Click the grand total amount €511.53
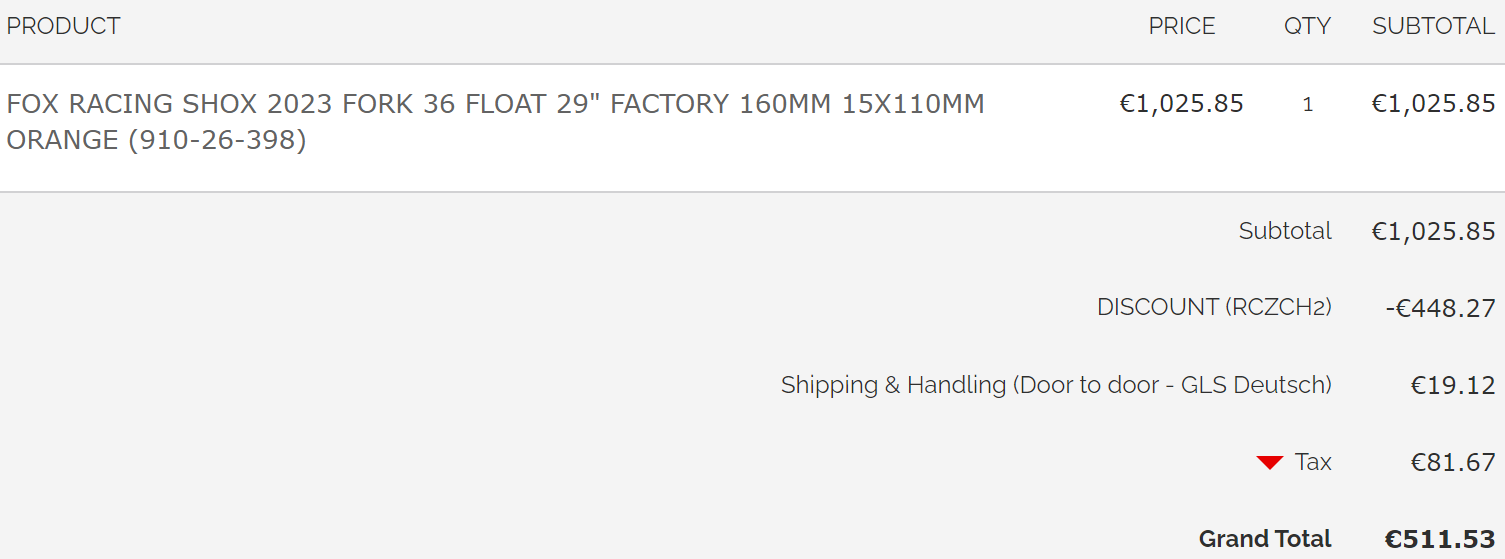Image resolution: width=1505 pixels, height=559 pixels. tap(1440, 540)
